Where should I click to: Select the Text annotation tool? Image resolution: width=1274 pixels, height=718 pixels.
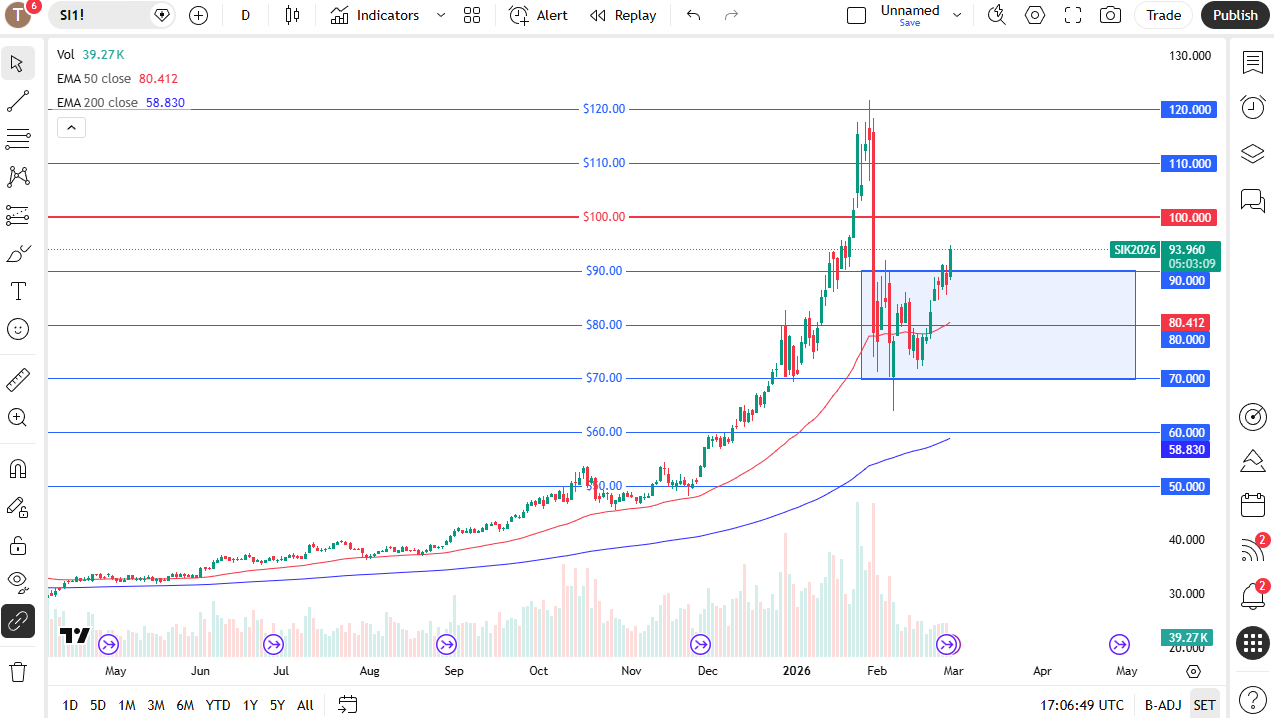pos(17,290)
